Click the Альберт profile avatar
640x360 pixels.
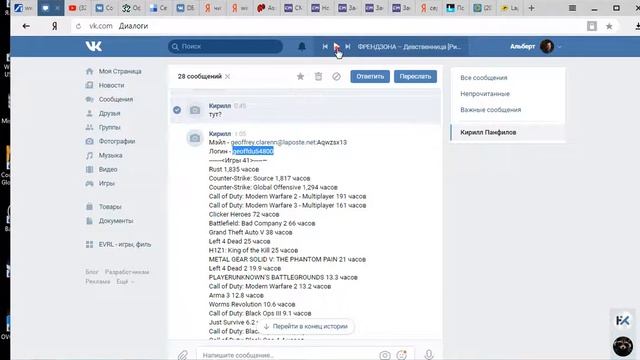(x=547, y=47)
